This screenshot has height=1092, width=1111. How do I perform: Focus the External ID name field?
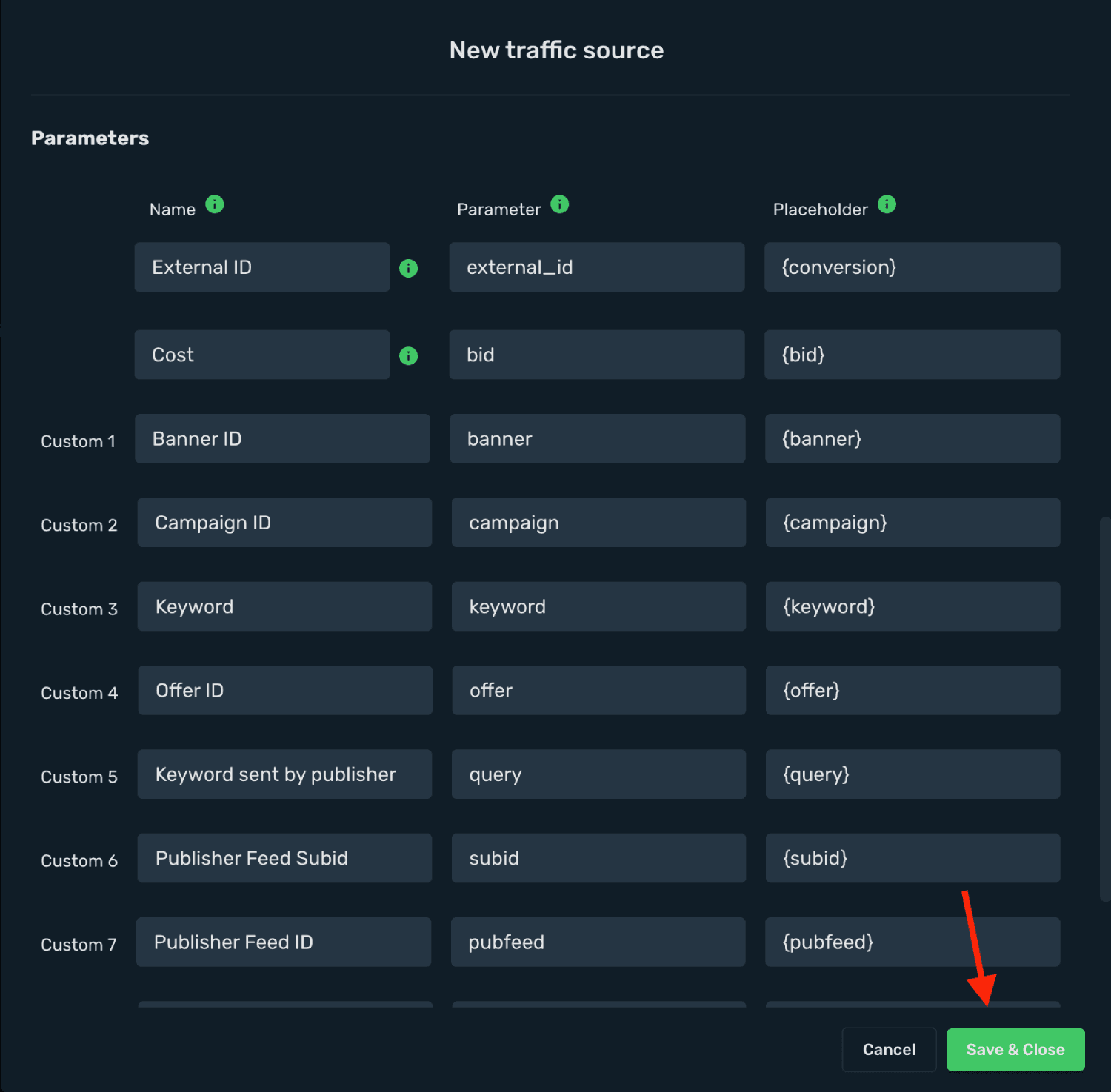tap(262, 267)
